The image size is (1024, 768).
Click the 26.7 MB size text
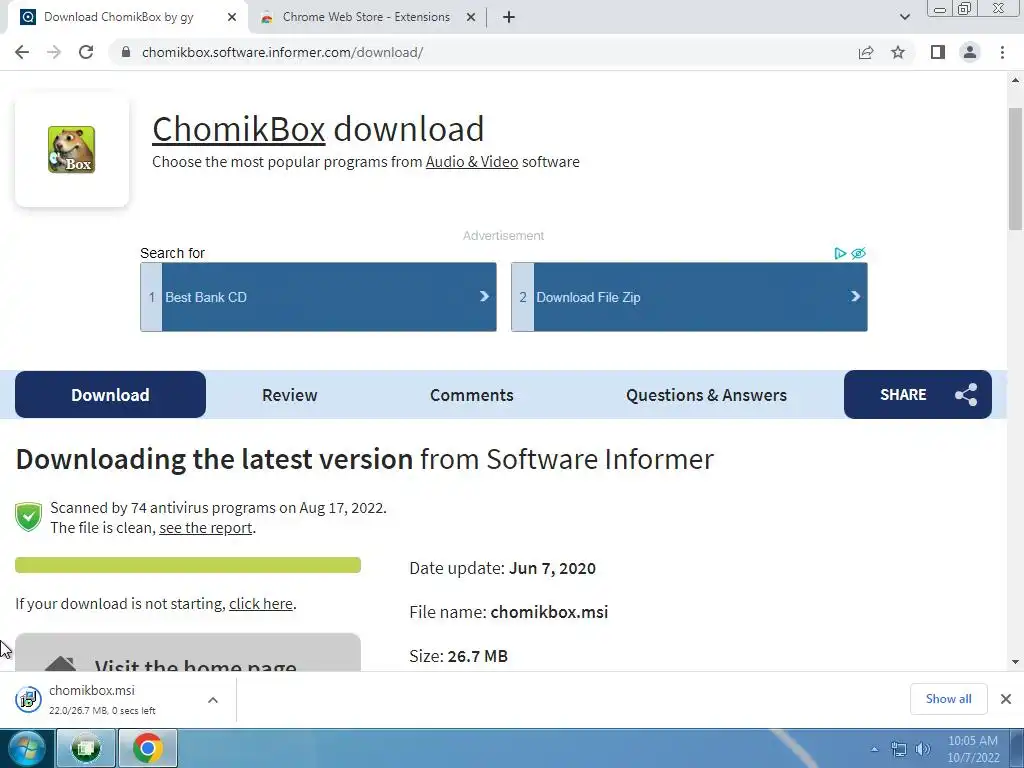point(477,656)
